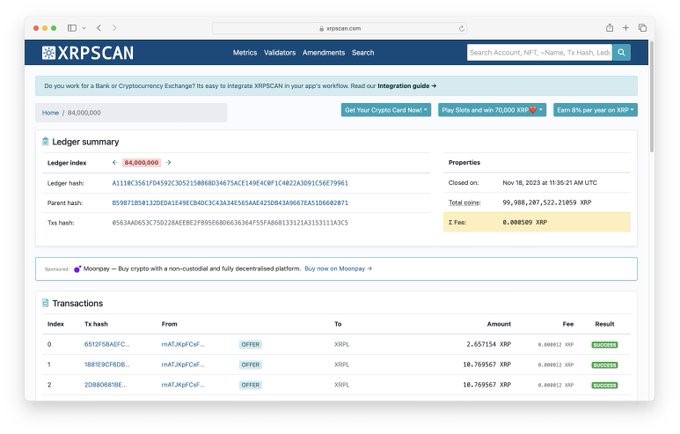
Task: Open a new tab plus icon
Action: (625, 28)
